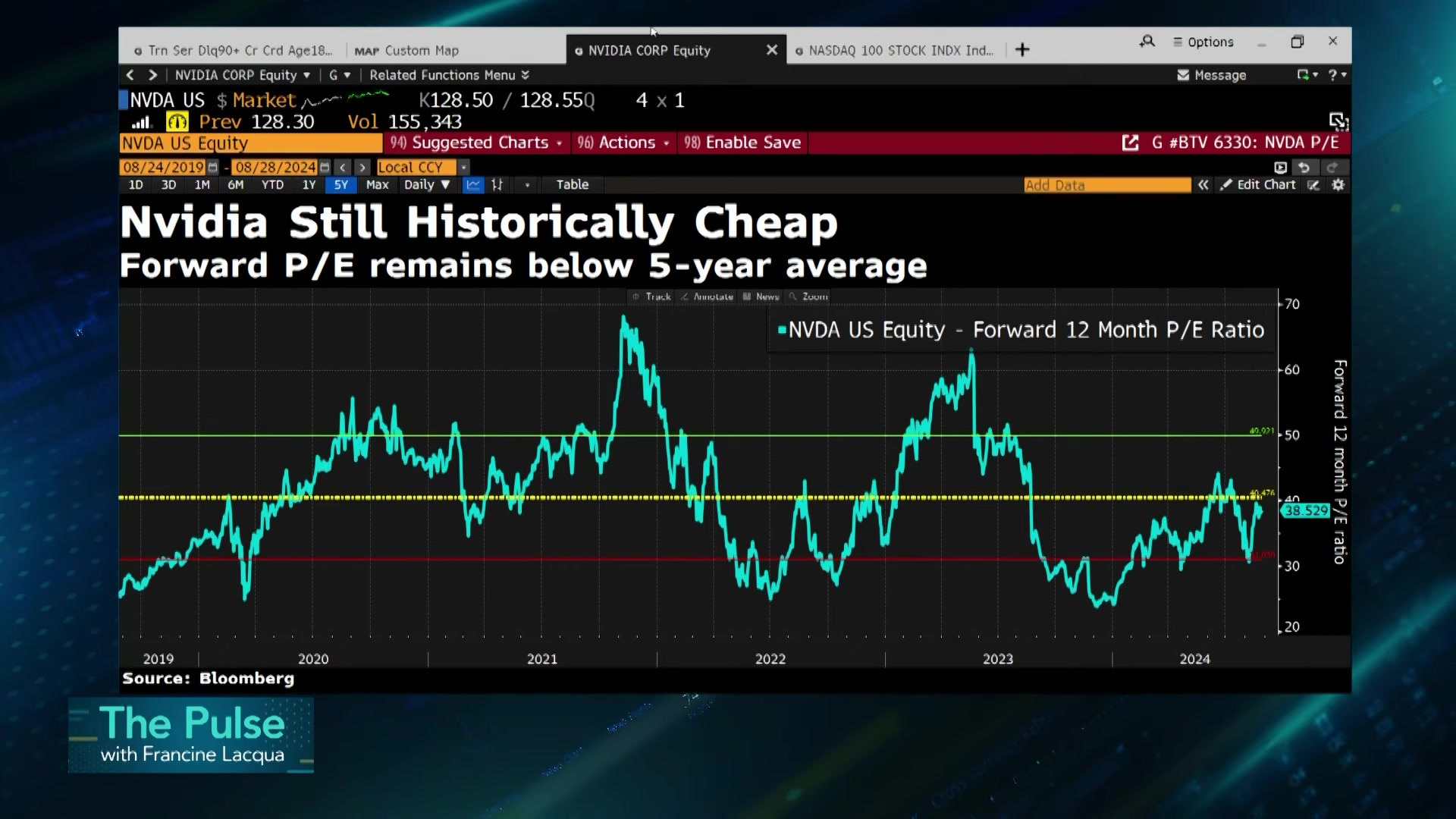The height and width of the screenshot is (819, 1456).
Task: Pop out the panel using resize icon
Action: click(1338, 121)
